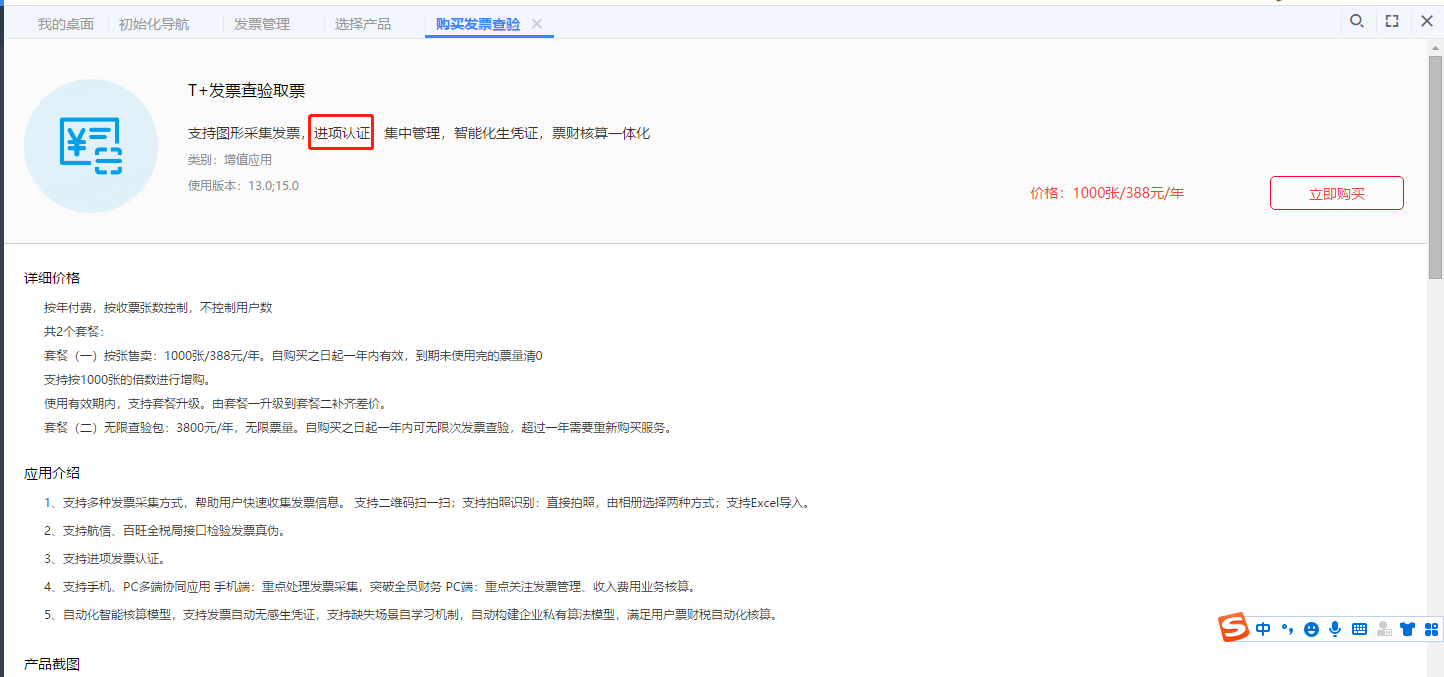Click the 类别: 增值应用 label

point(230,159)
